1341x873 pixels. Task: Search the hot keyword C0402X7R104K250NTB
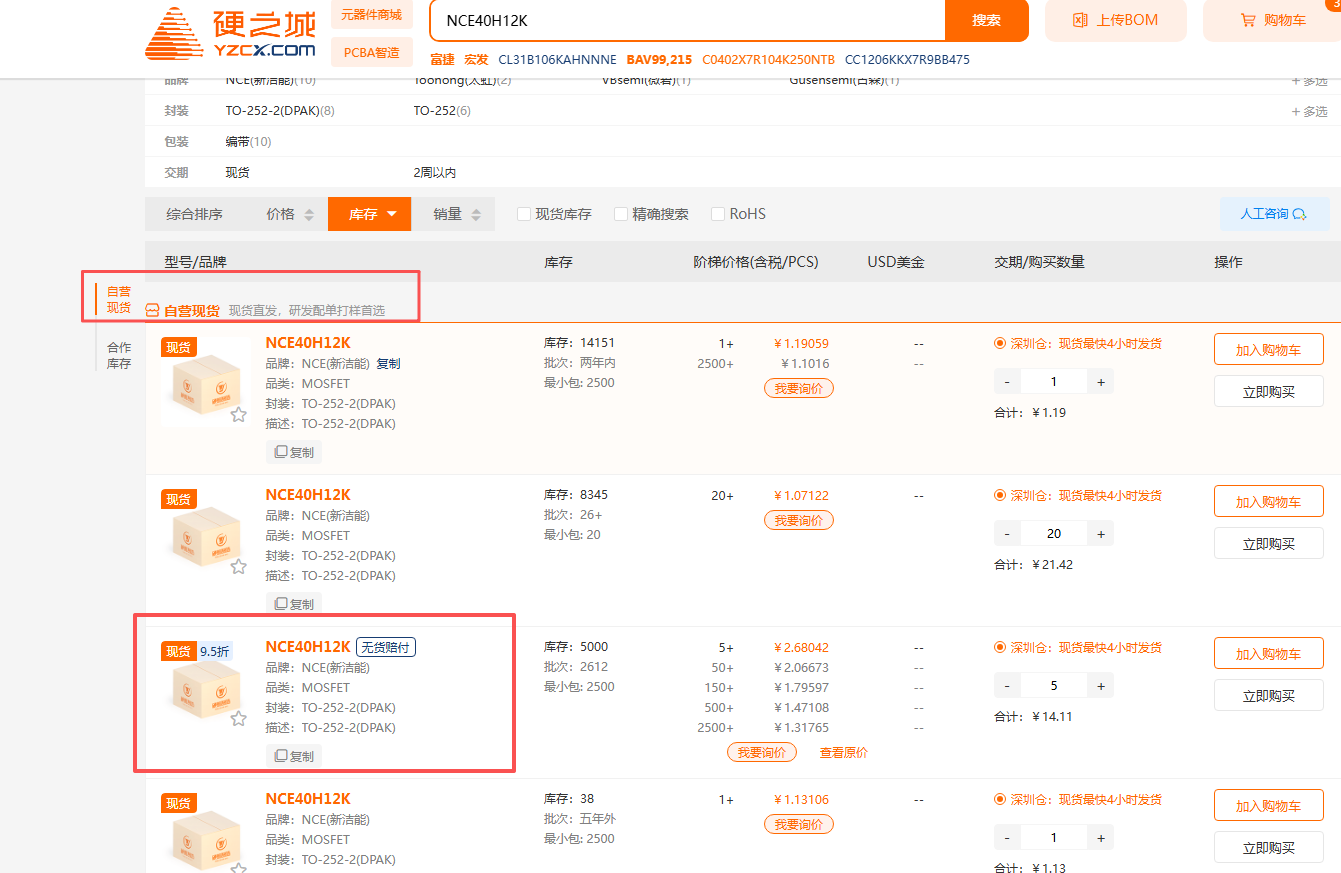click(x=768, y=59)
